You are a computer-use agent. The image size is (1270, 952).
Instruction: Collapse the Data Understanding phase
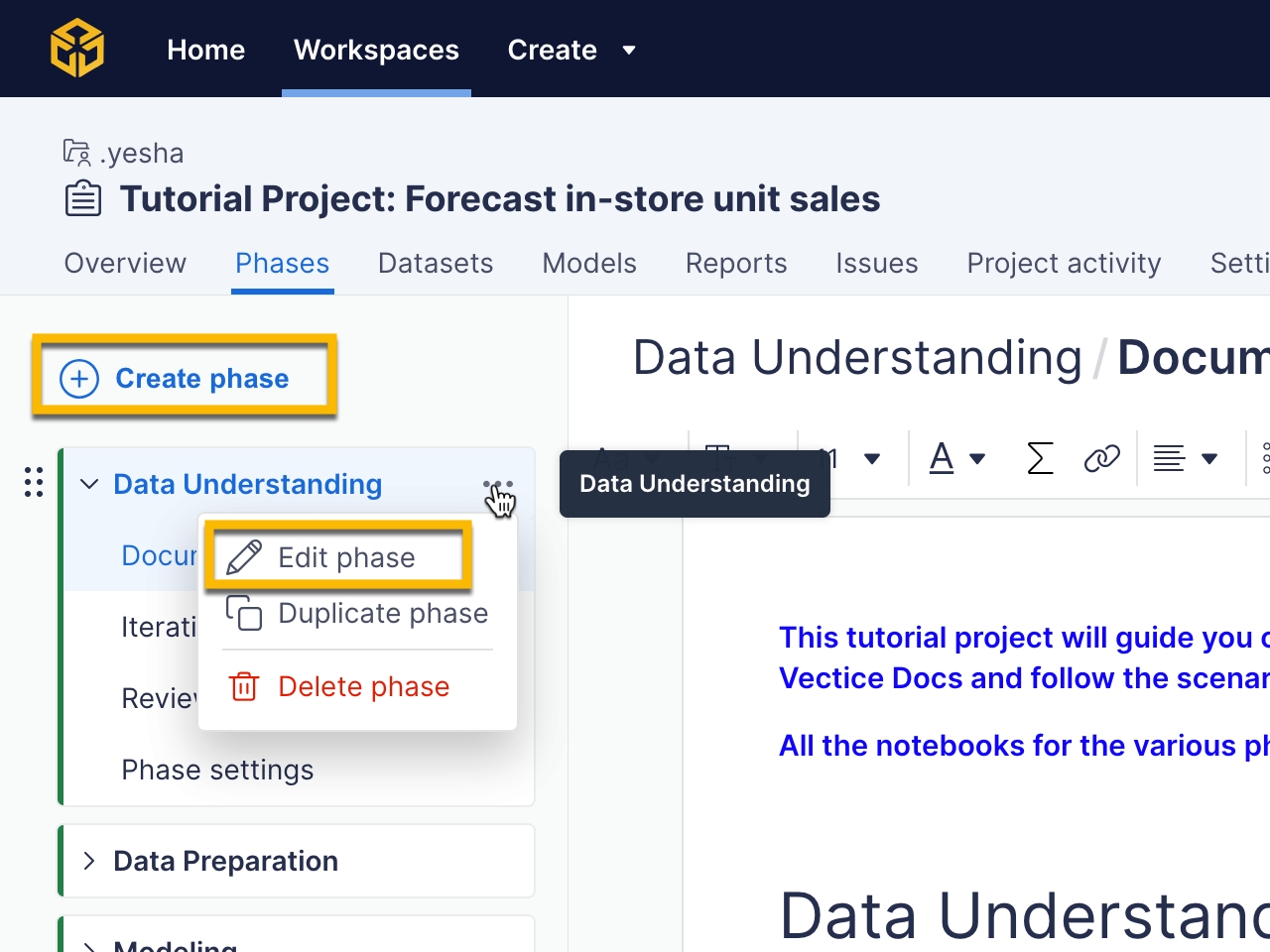coord(89,484)
